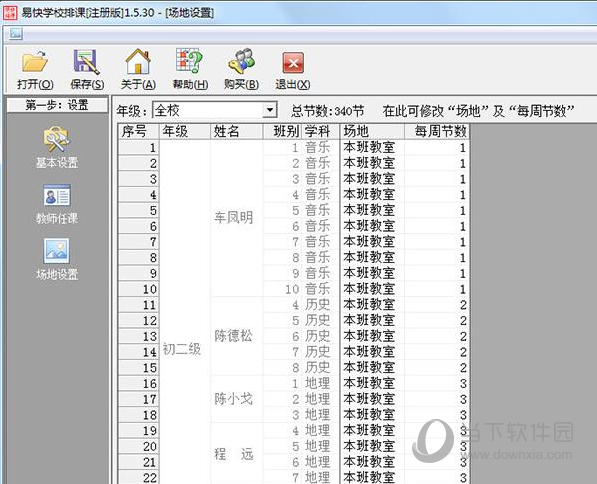Click the 每周节数 column header
The height and width of the screenshot is (484, 597).
tap(436, 131)
